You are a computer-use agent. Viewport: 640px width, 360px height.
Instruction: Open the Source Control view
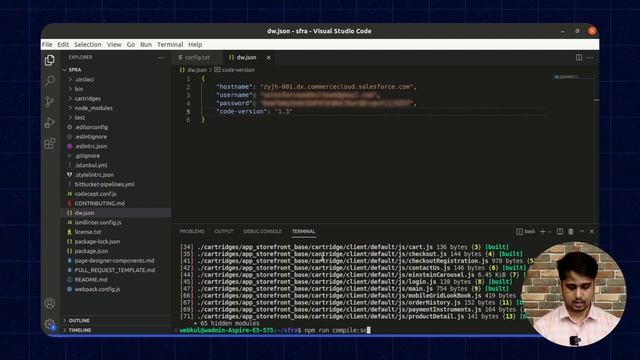(x=50, y=101)
